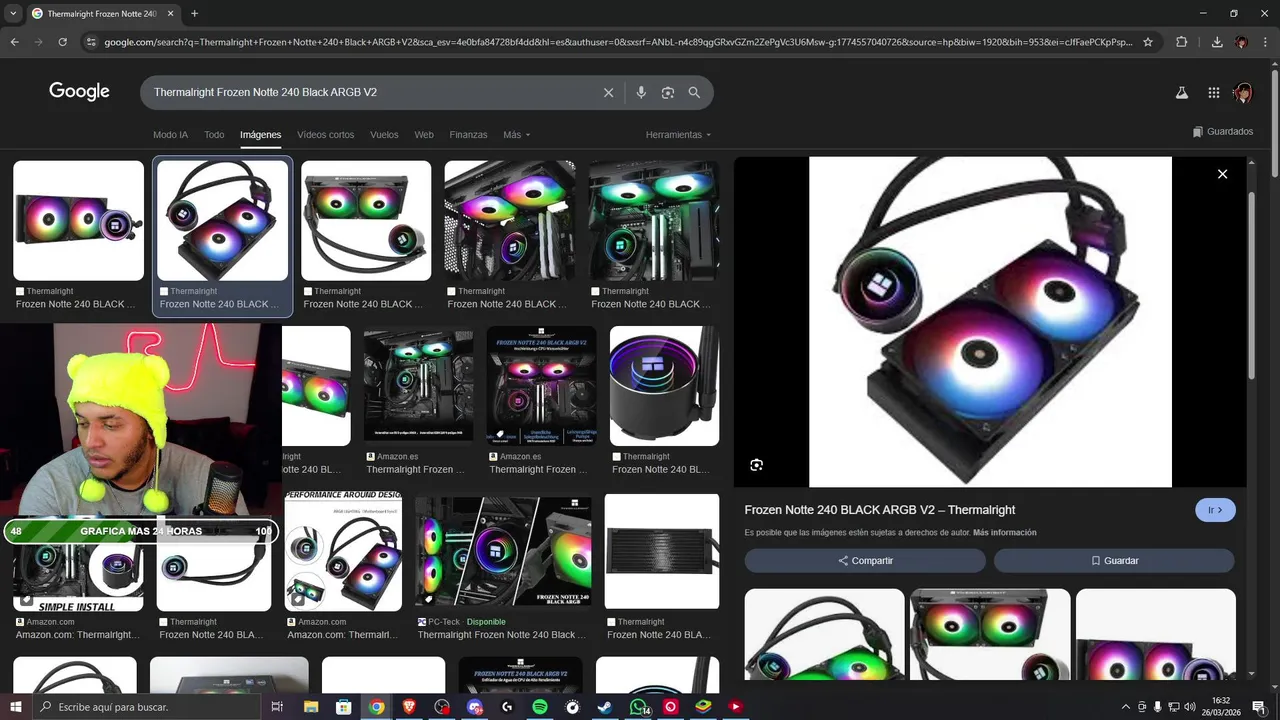This screenshot has height=720, width=1280.
Task: Search inside preview image with Lens icon
Action: click(x=757, y=465)
